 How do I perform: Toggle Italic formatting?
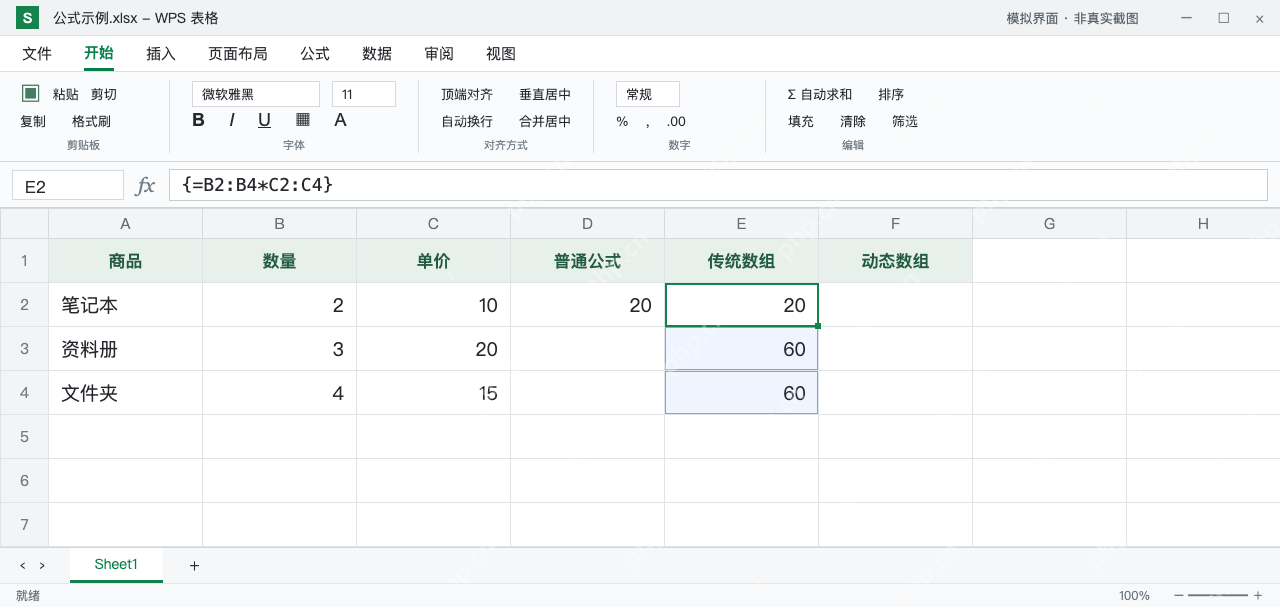tap(232, 120)
